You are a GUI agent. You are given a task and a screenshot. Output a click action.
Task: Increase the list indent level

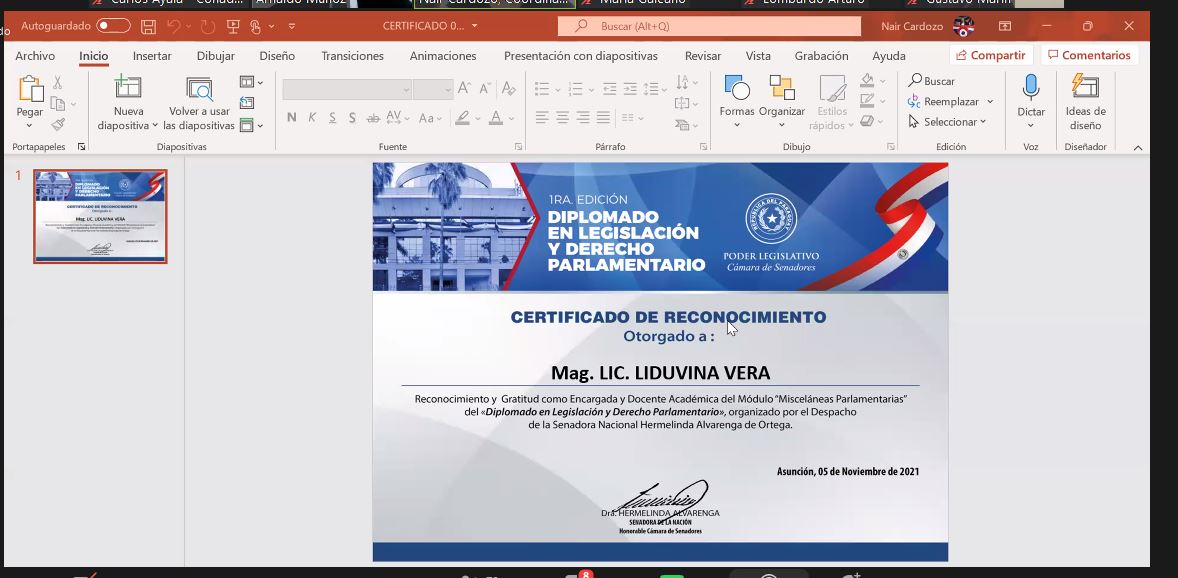coord(630,89)
